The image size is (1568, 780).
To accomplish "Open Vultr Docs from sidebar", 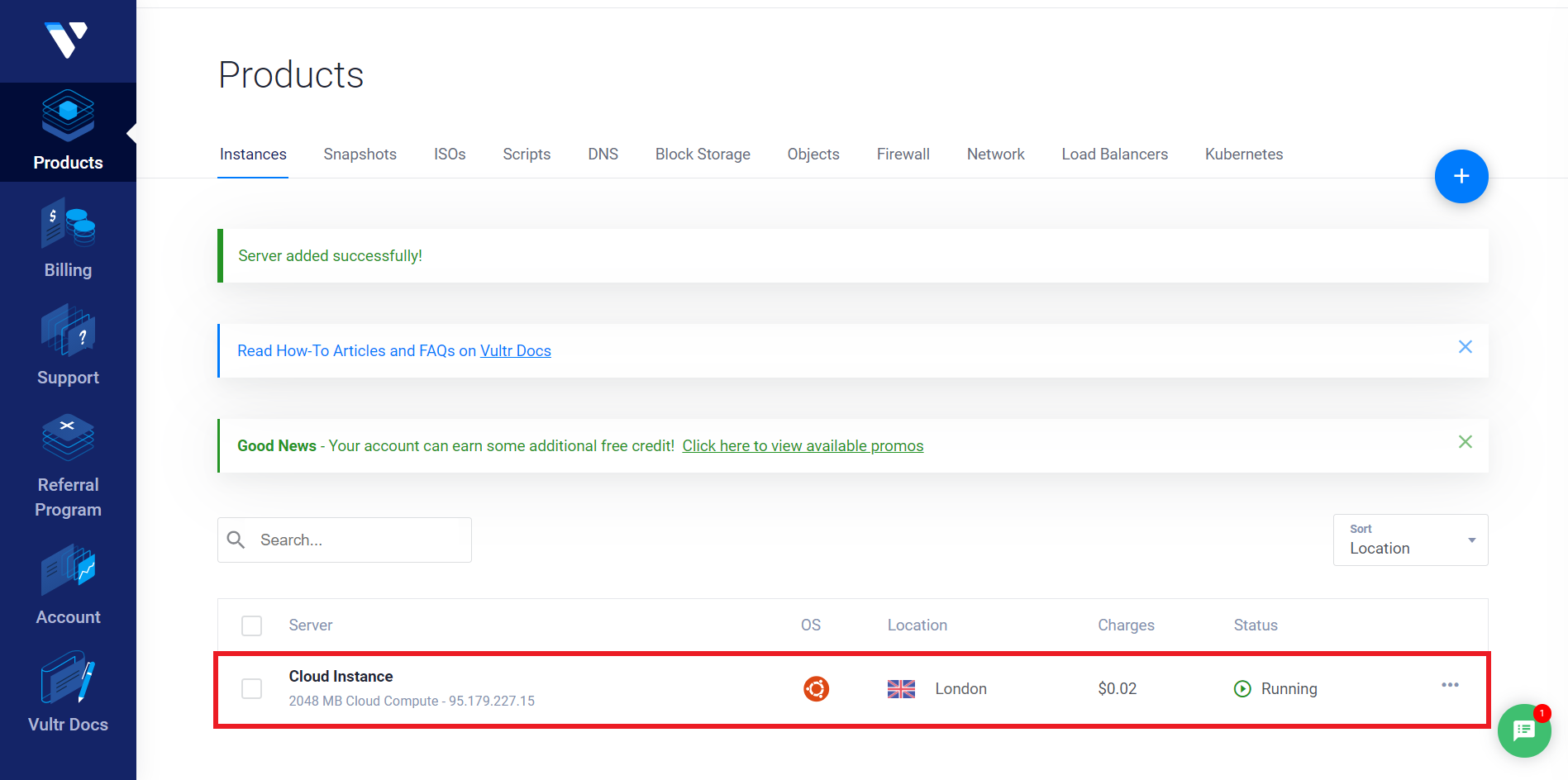I will coord(68,694).
